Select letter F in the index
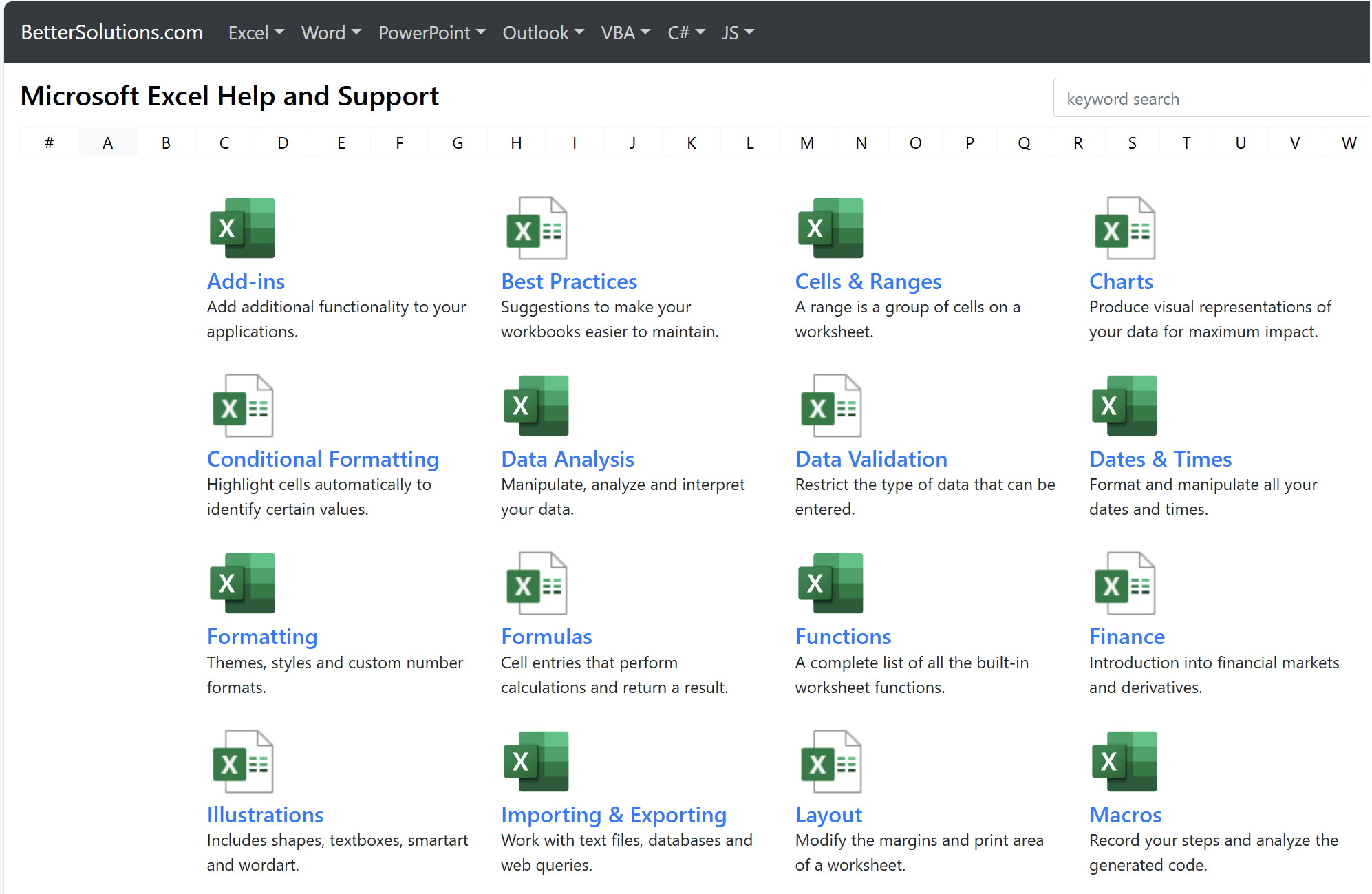The image size is (1372, 894). click(399, 142)
